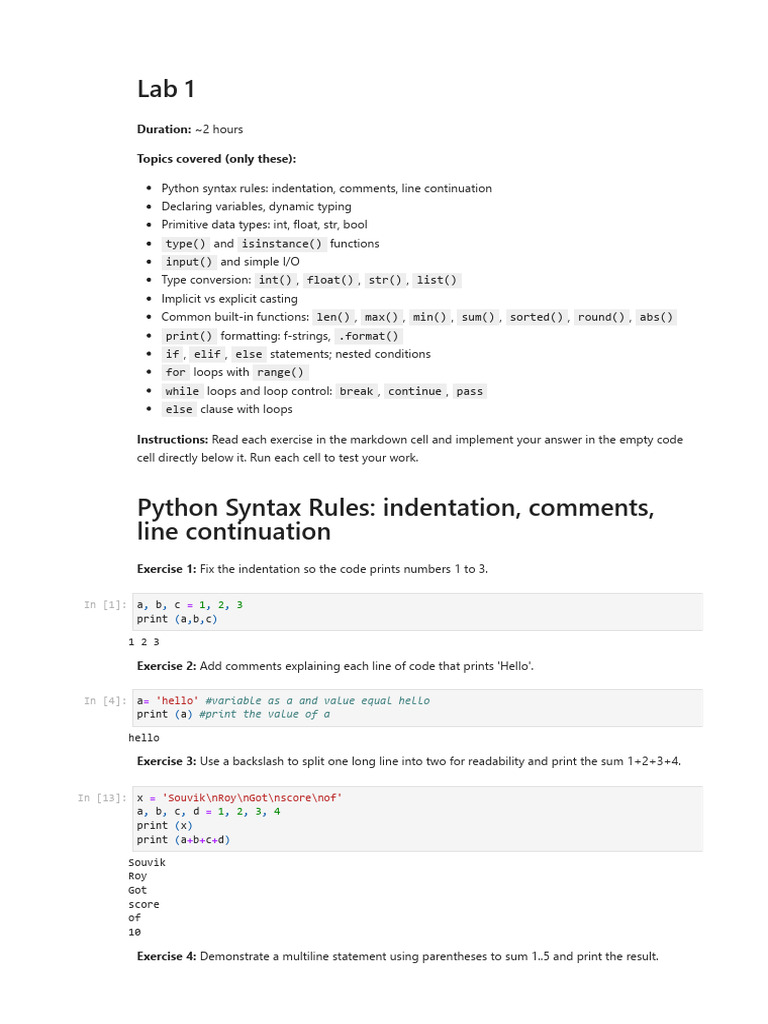Click 'else' in 'clause with loops' bullet
Viewport: 768px width, 1024px height.
point(179,409)
